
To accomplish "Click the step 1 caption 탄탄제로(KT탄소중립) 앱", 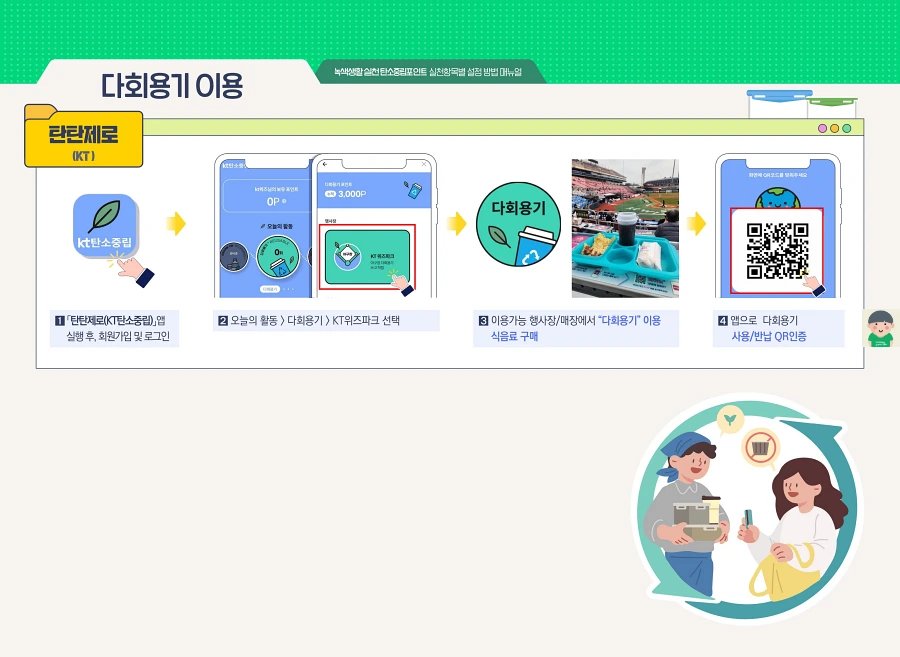I will pyautogui.click(x=115, y=328).
